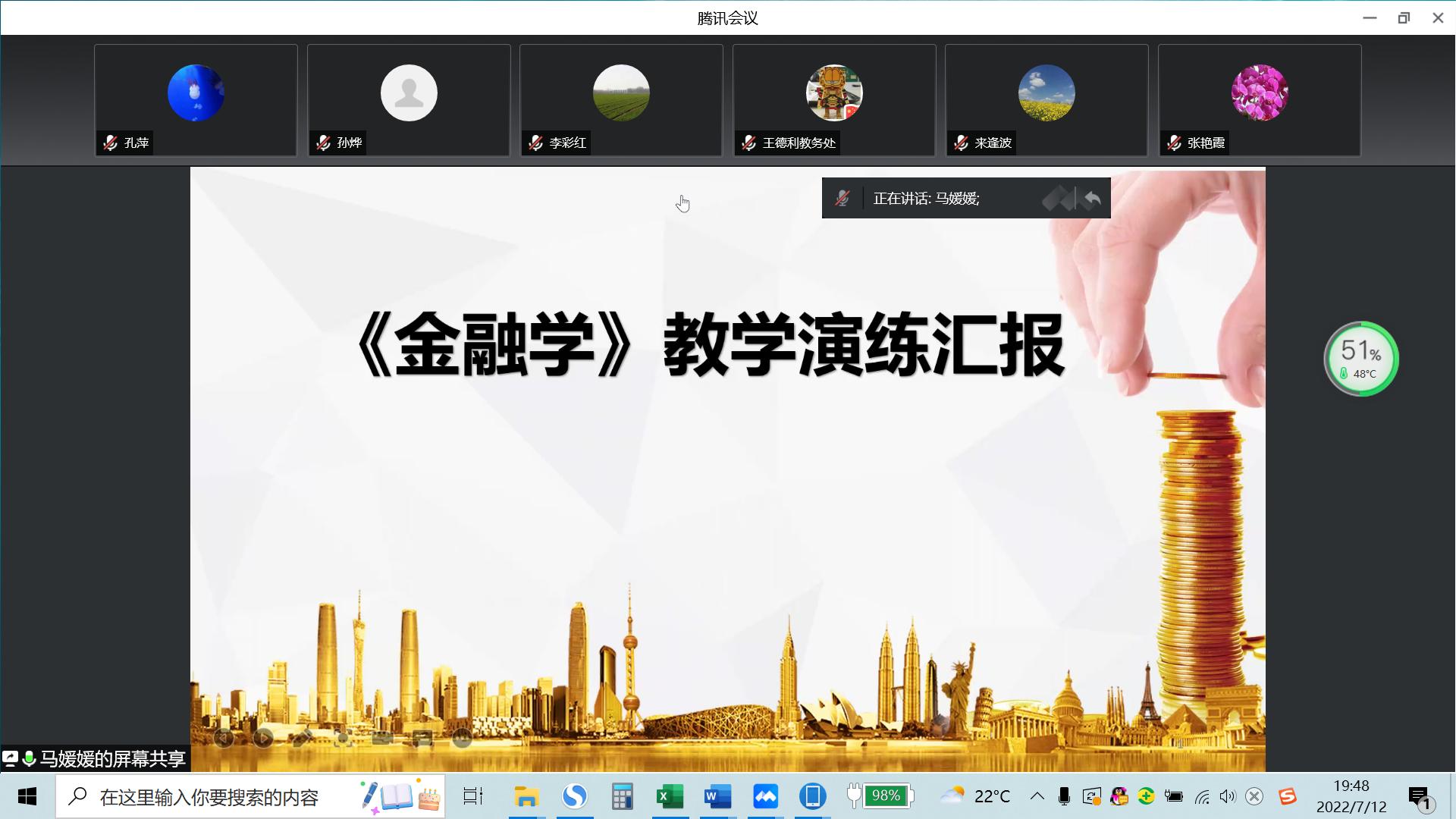Open notification center with 1 alert
Screen dimensions: 1456x819
click(x=1420, y=797)
